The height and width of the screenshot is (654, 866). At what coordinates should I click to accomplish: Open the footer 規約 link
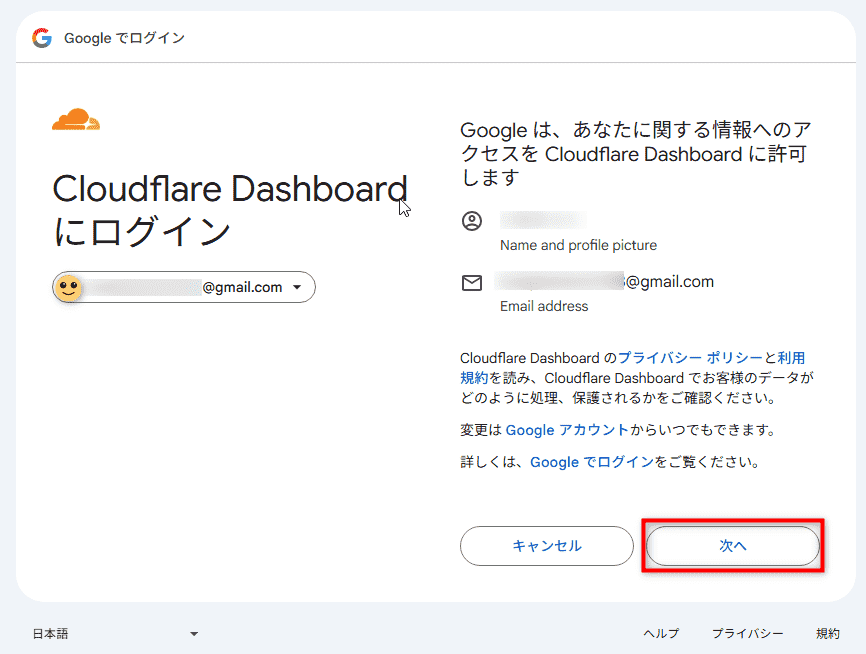click(827, 633)
